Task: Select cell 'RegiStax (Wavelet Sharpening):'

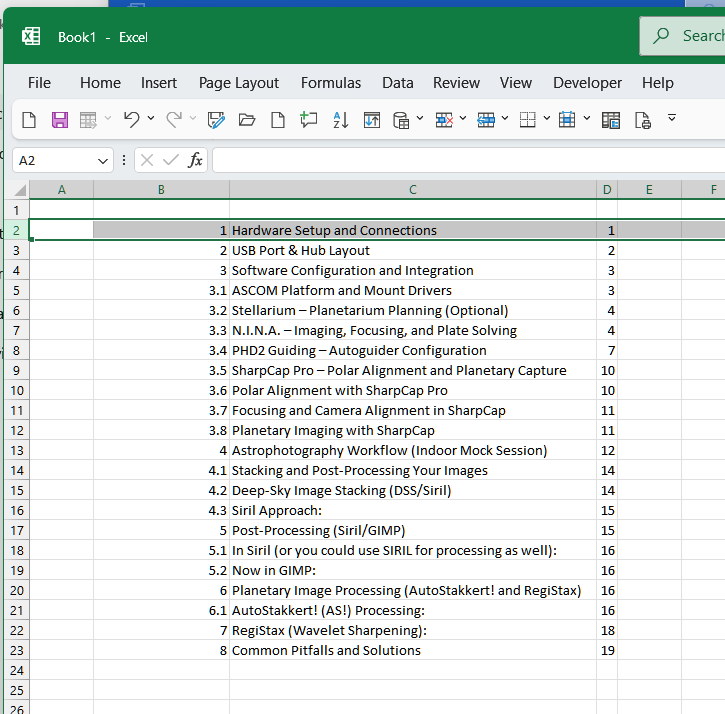Action: (x=413, y=630)
